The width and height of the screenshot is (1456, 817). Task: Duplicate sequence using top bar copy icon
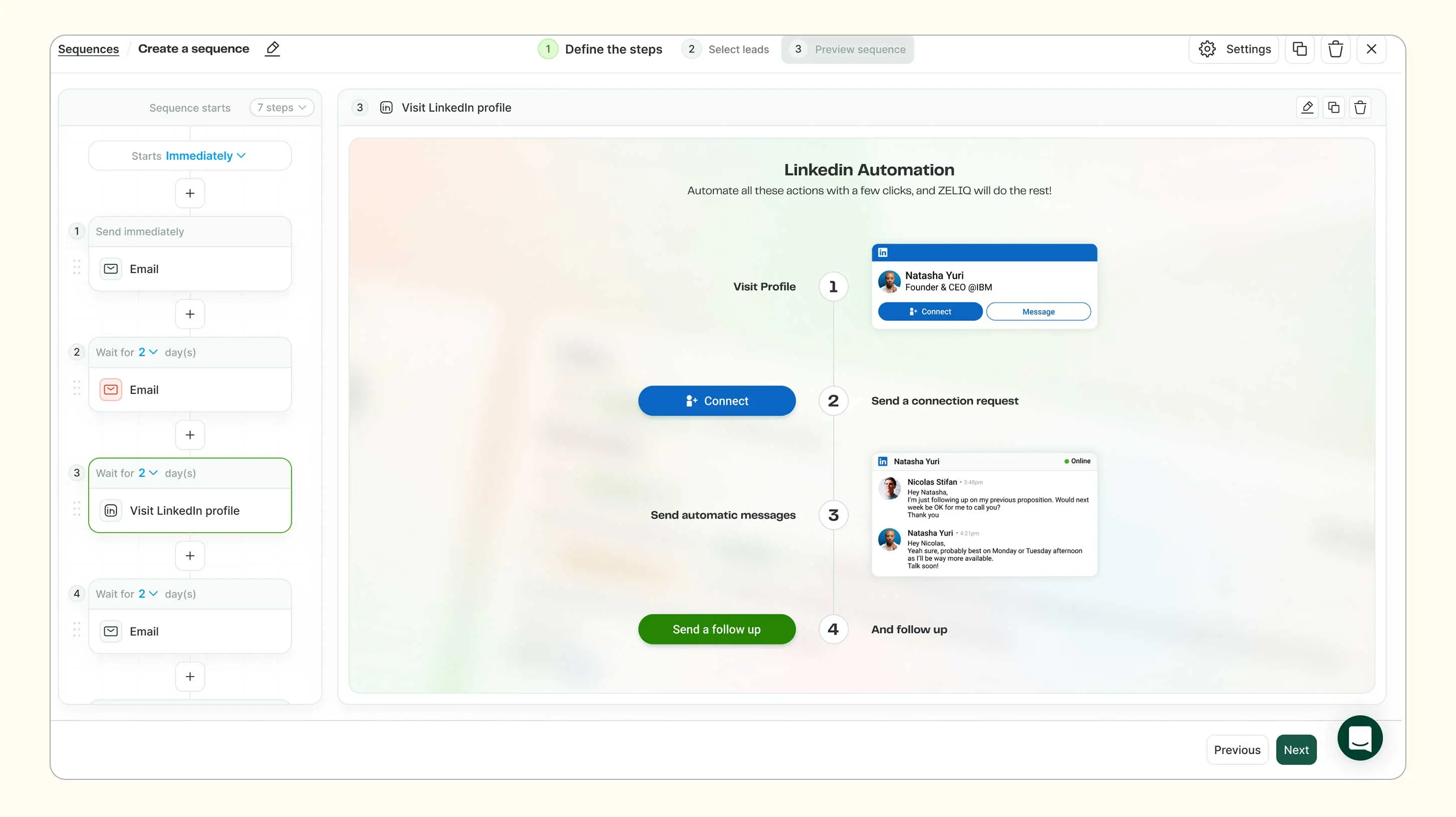point(1300,49)
